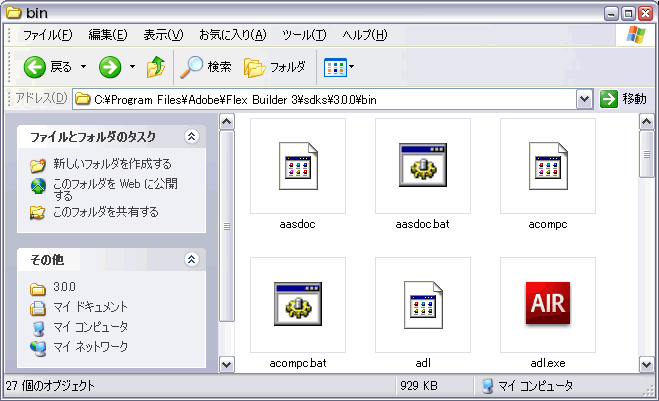Click the 27 個のオブジェクト status text
The height and width of the screenshot is (401, 659).
pyautogui.click(x=50, y=385)
